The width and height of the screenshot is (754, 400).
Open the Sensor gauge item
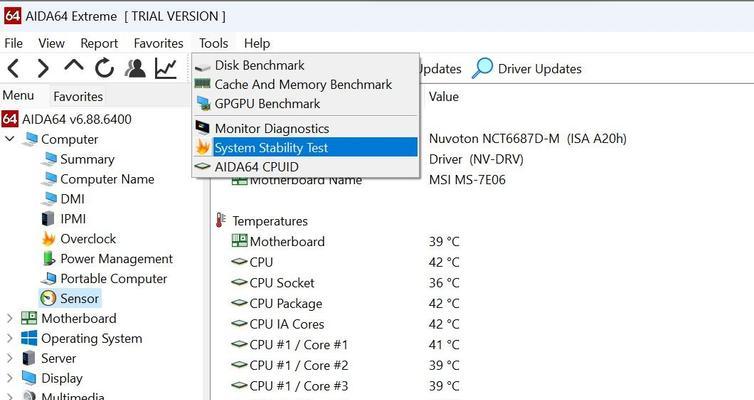70,298
